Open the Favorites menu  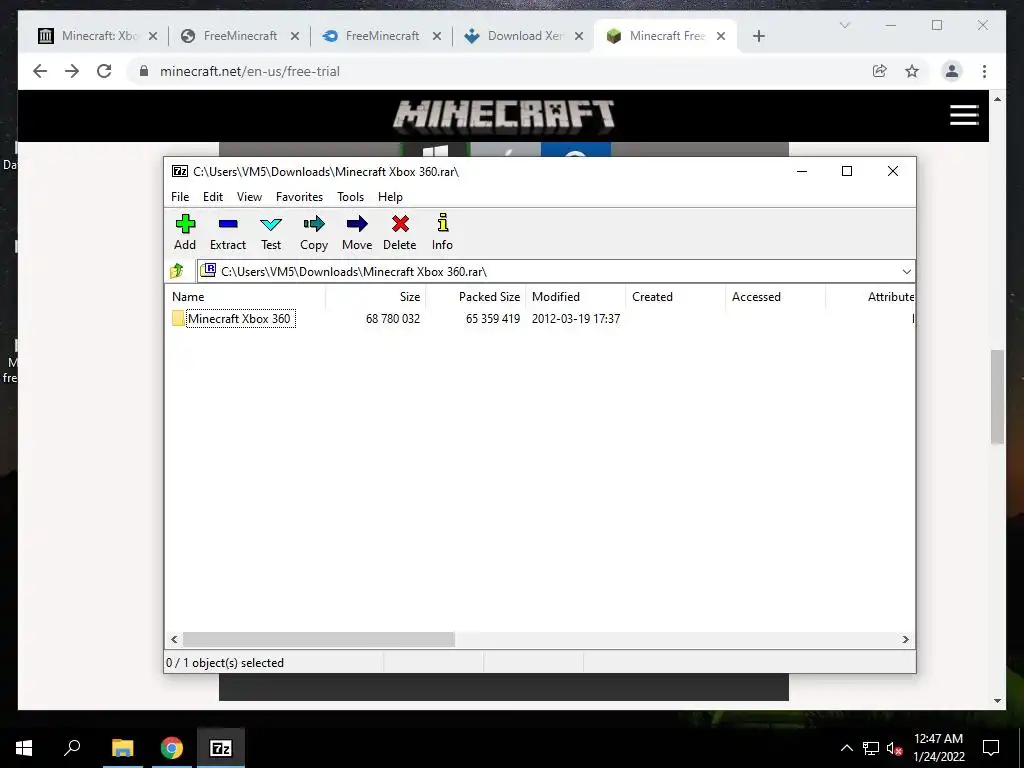(x=299, y=197)
